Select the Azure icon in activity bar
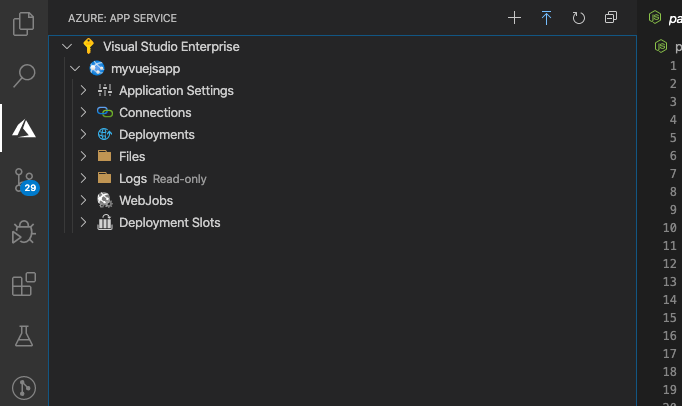The image size is (682, 406). click(x=23, y=129)
